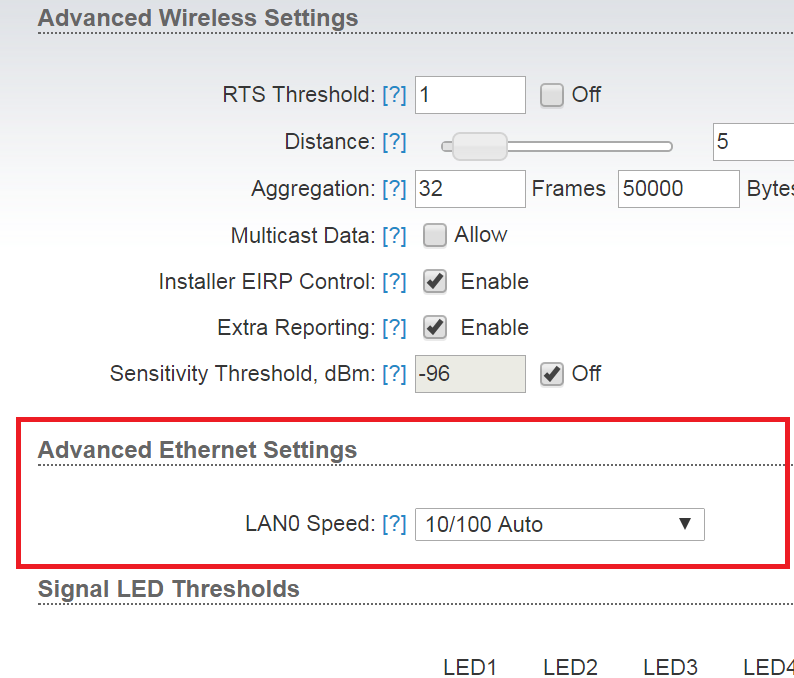Open Extra Reporting help [?] link
794x678 pixels.
coord(394,328)
